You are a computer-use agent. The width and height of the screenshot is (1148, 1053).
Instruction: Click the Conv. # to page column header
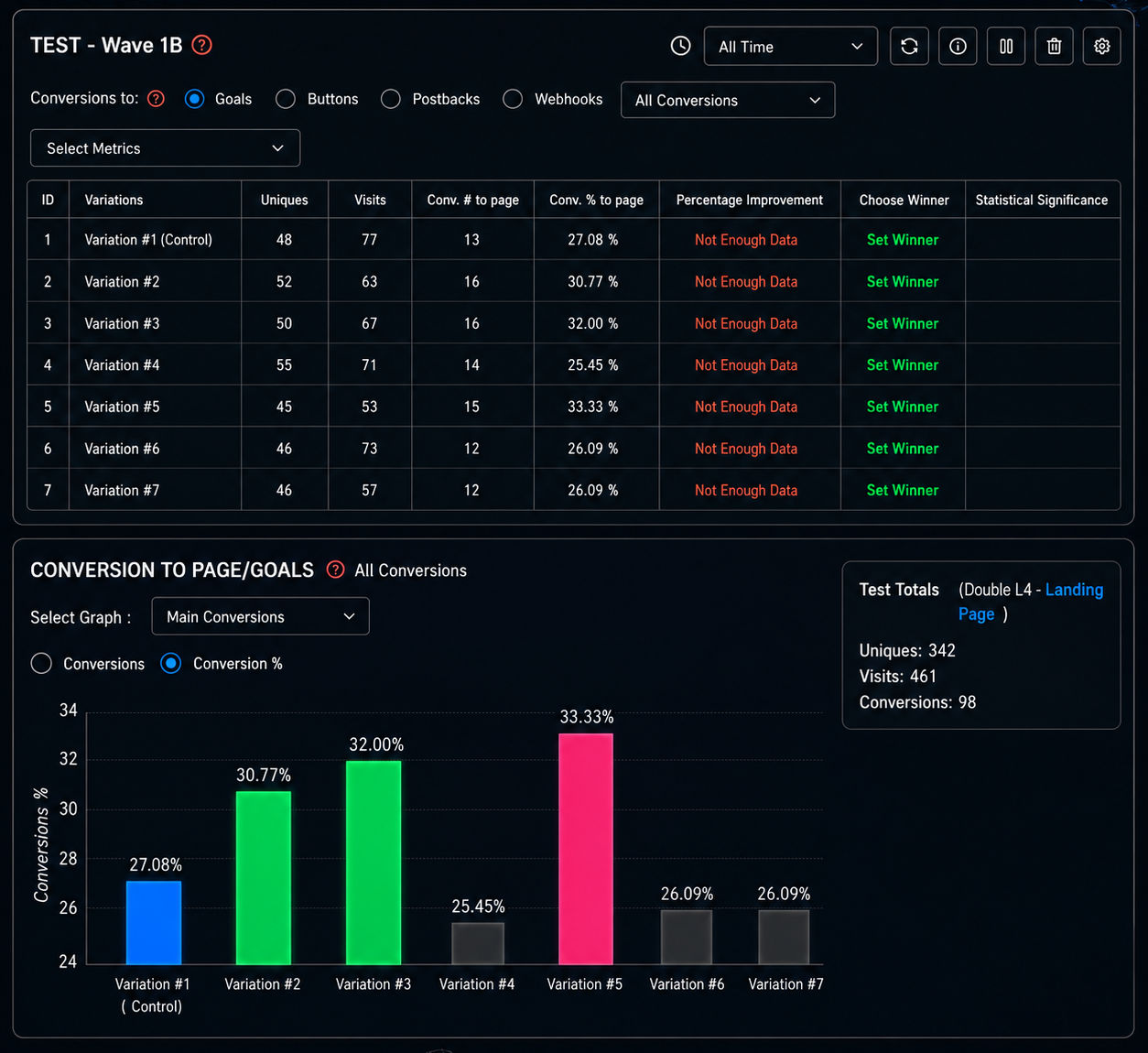tap(472, 200)
